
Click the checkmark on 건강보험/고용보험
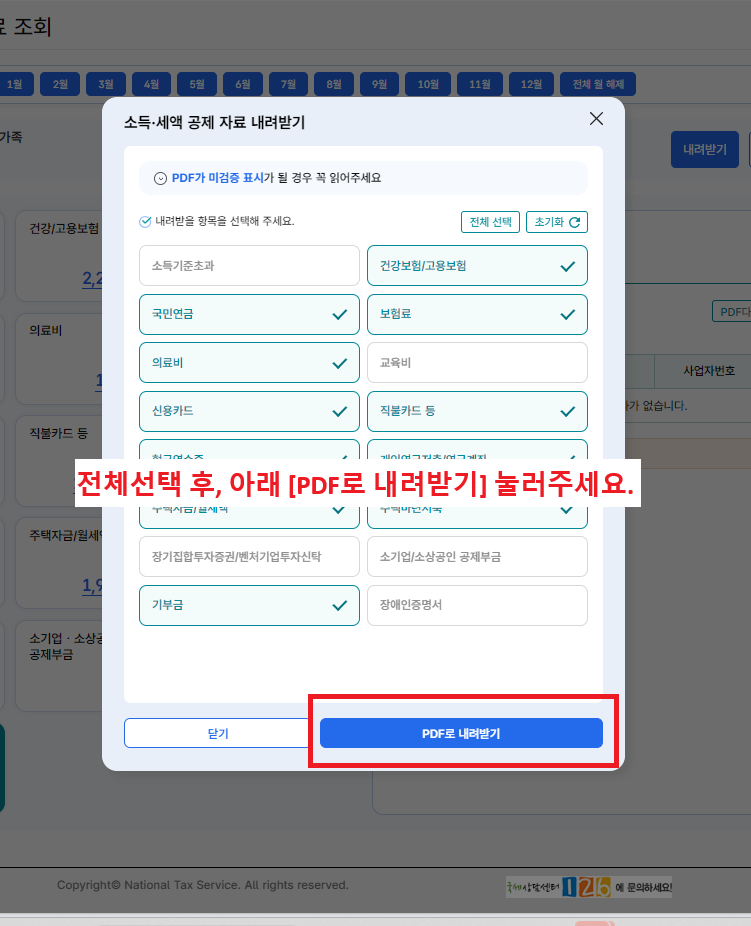(567, 266)
